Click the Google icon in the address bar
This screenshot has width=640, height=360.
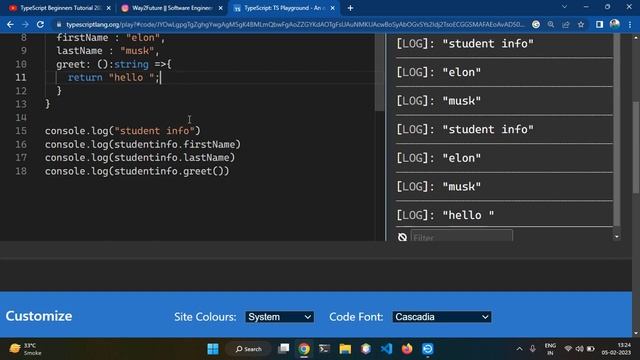(x=536, y=24)
